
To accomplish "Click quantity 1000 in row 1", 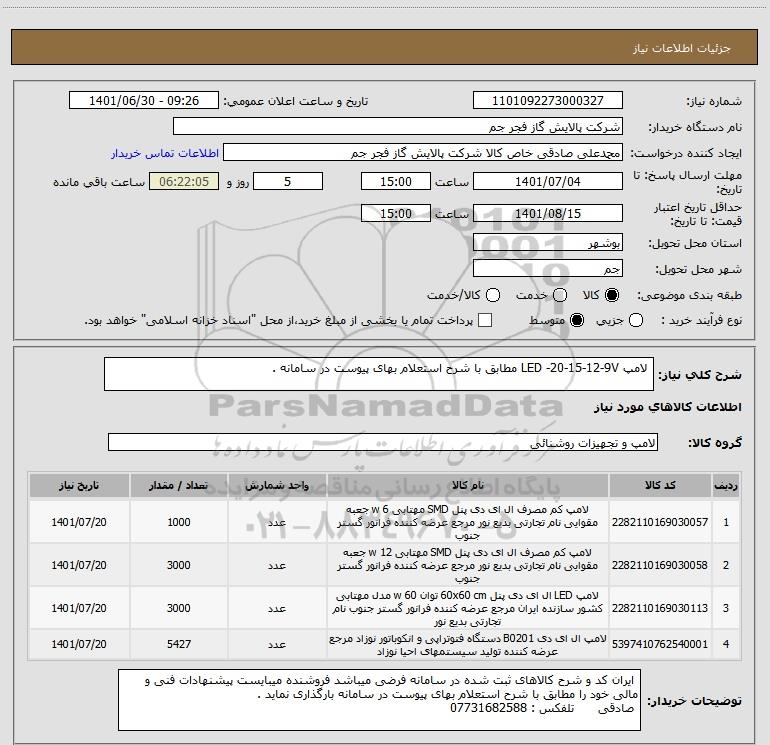I will coord(179,522).
